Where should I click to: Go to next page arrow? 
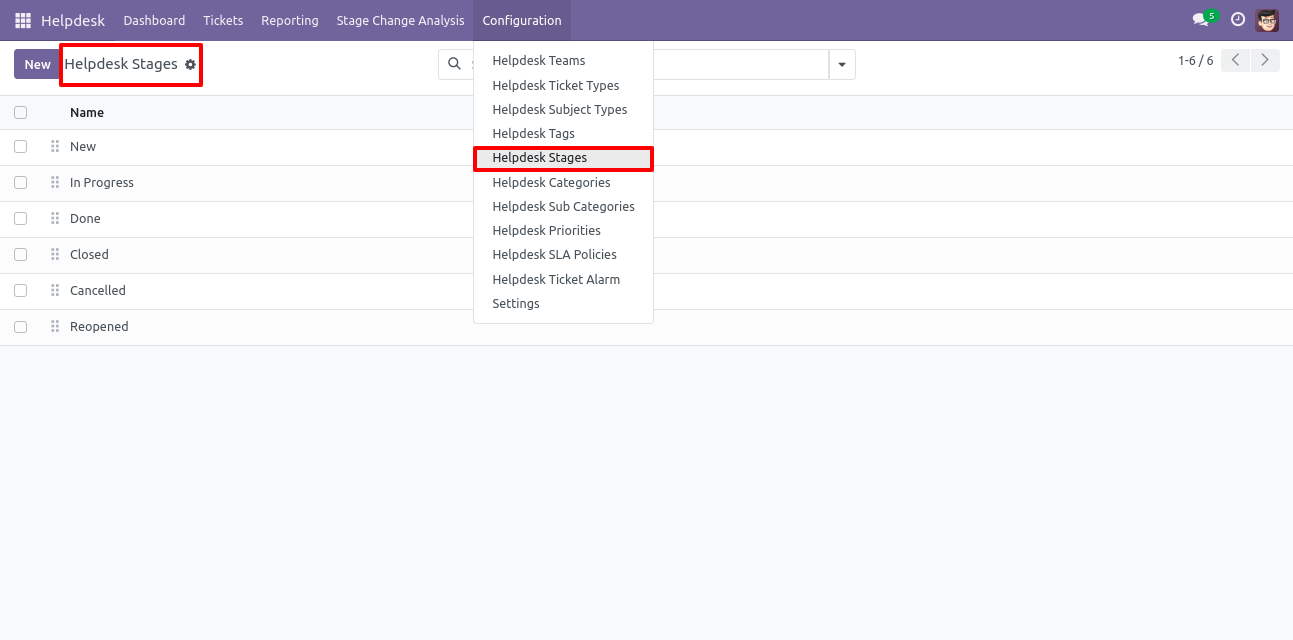1265,61
